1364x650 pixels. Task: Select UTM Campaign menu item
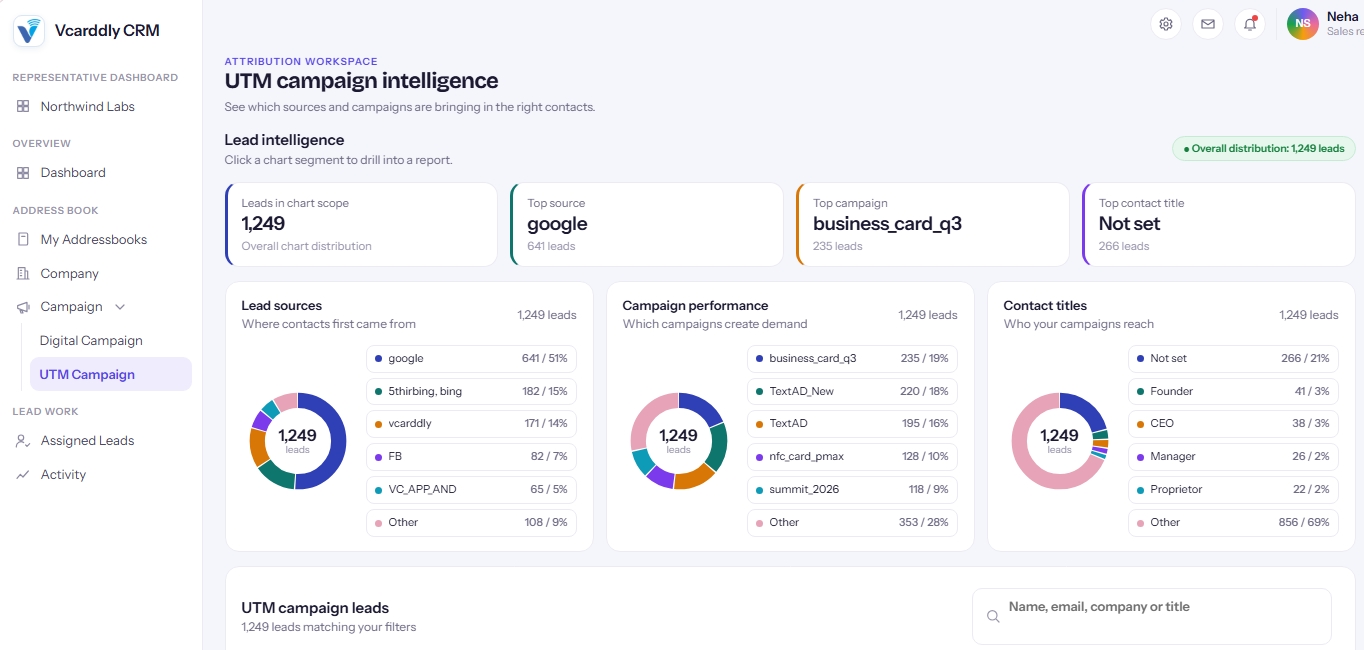pos(110,374)
